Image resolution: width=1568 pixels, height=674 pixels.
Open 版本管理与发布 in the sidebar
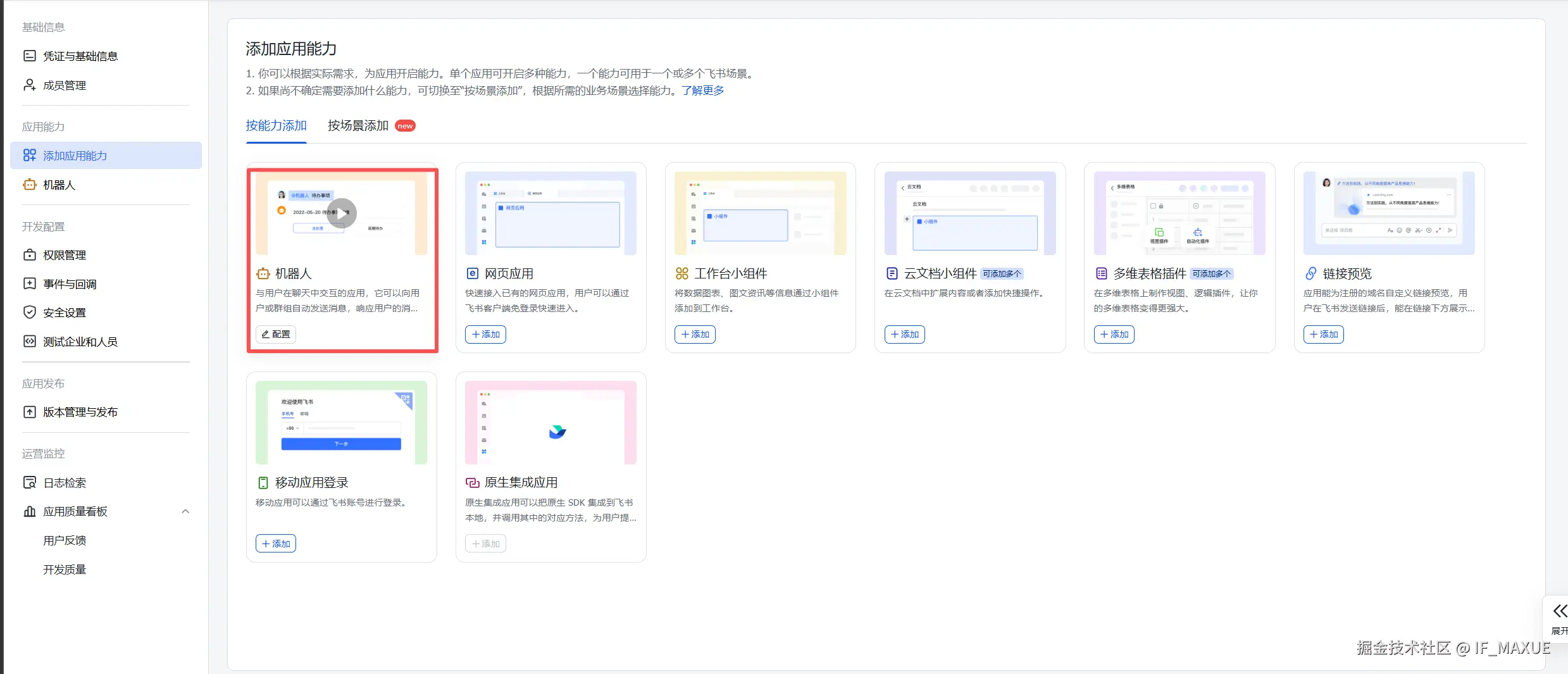106,411
